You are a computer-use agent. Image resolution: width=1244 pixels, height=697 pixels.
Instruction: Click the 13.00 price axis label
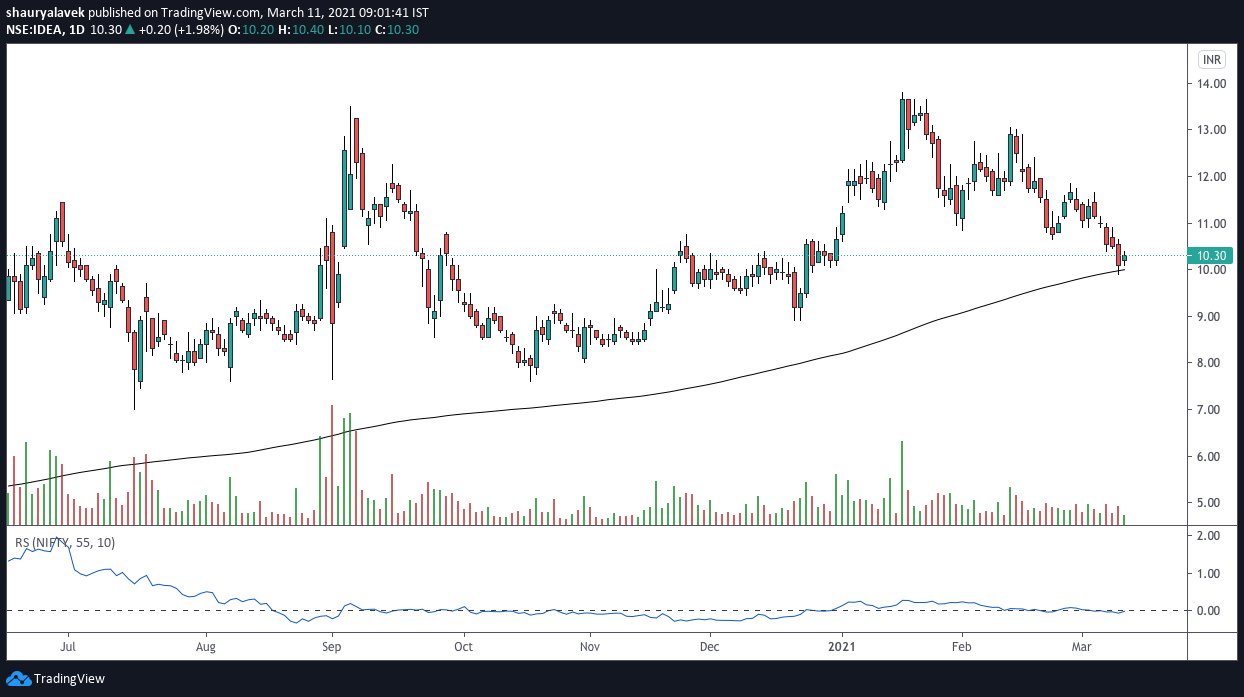click(x=1213, y=130)
